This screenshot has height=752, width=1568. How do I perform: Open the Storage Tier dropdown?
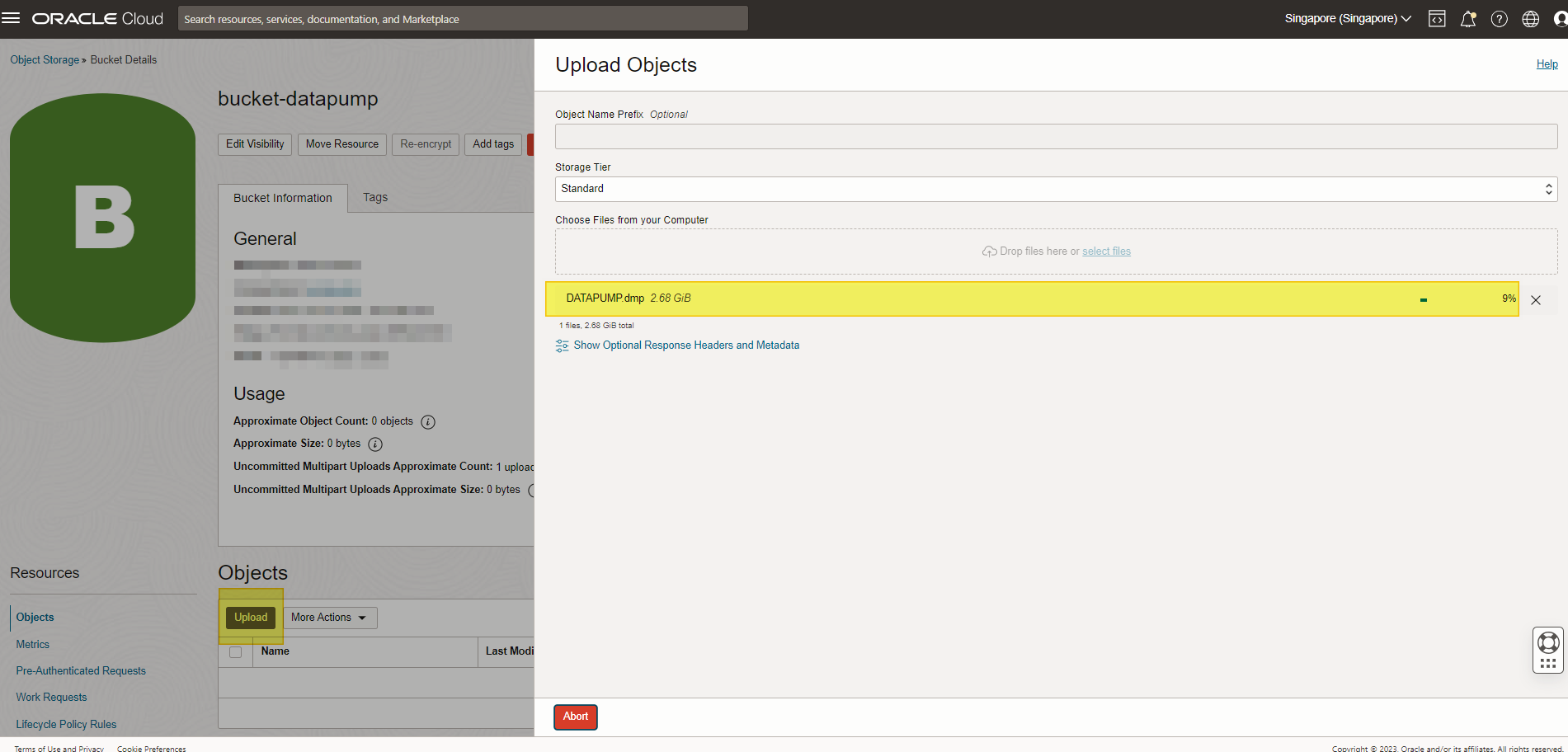[x=1056, y=189]
